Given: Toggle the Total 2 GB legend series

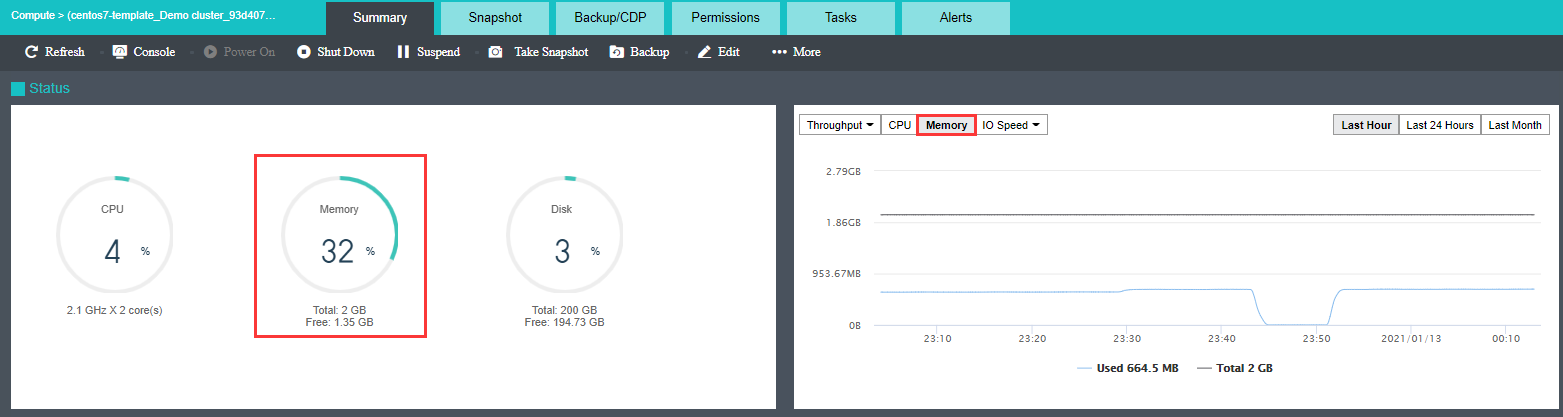Looking at the screenshot, I should (x=1235, y=368).
